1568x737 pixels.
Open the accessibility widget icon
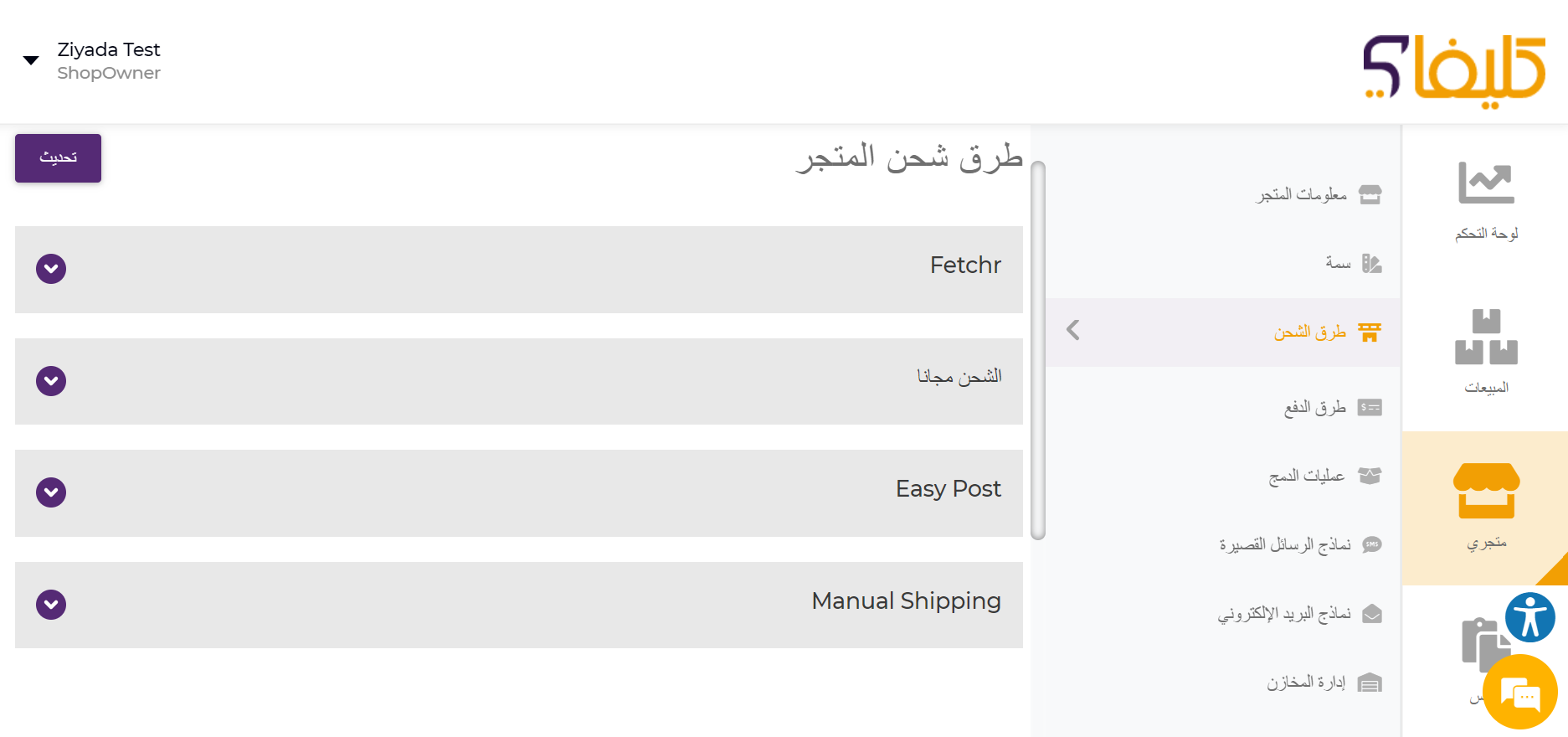pyautogui.click(x=1529, y=618)
